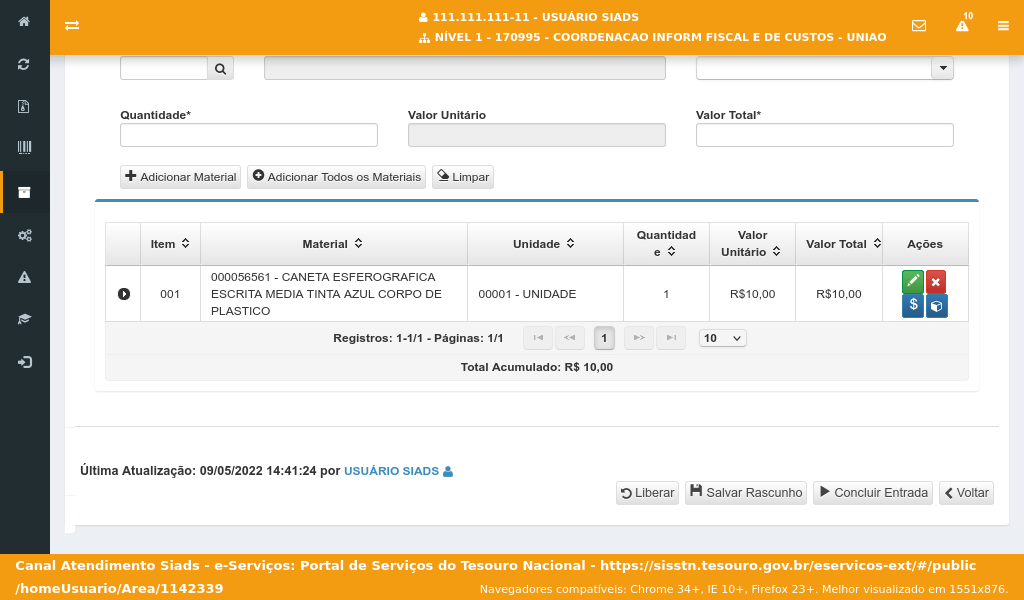Open the barcode sidebar icon
This screenshot has height=600, width=1024.
pyautogui.click(x=24, y=148)
